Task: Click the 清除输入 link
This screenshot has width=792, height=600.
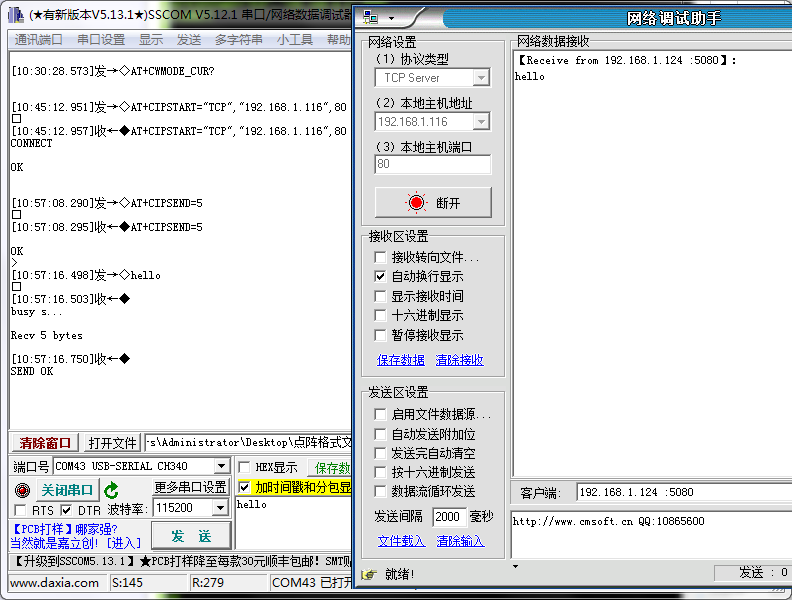Action: coord(460,541)
